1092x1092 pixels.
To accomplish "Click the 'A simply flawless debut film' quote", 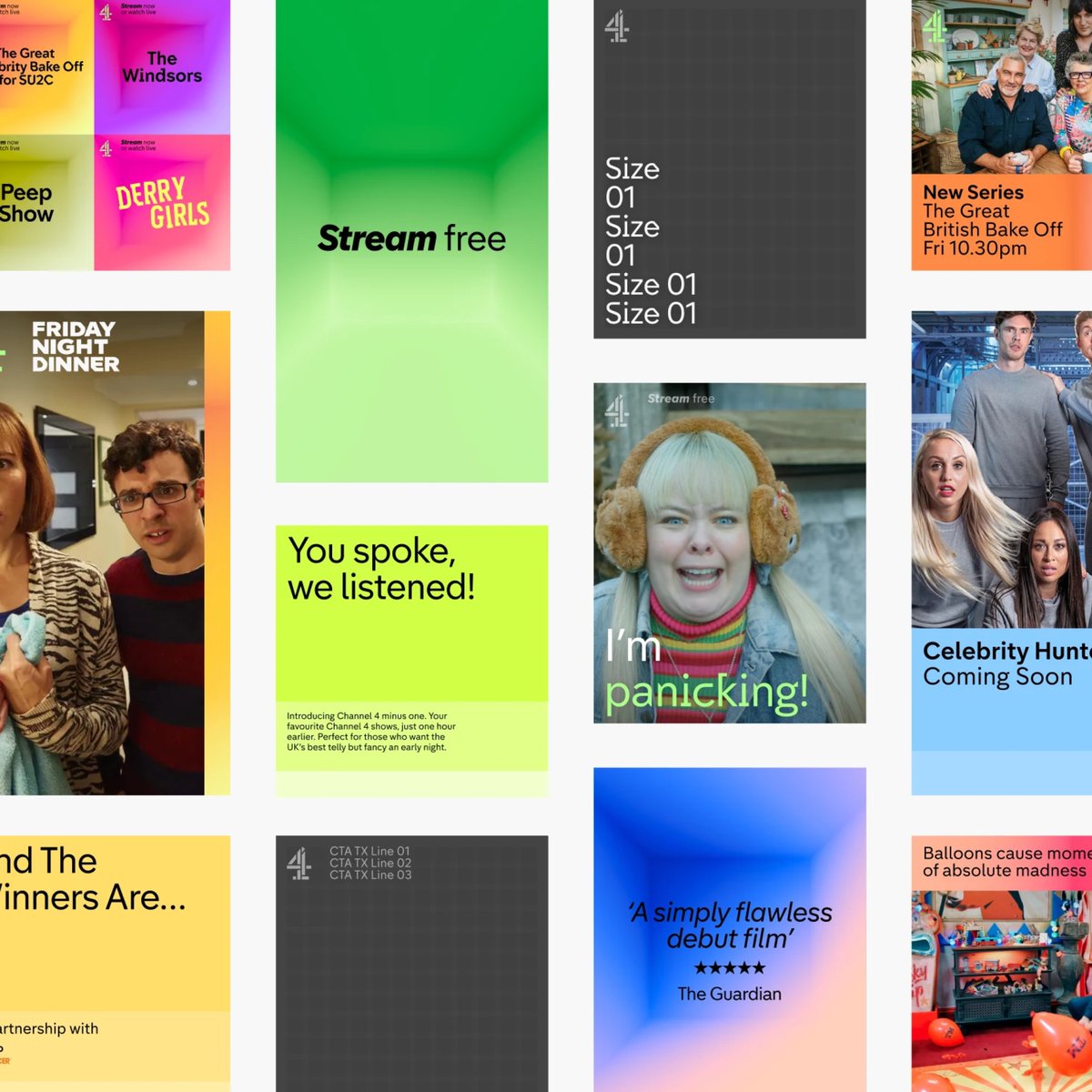I will click(x=730, y=925).
